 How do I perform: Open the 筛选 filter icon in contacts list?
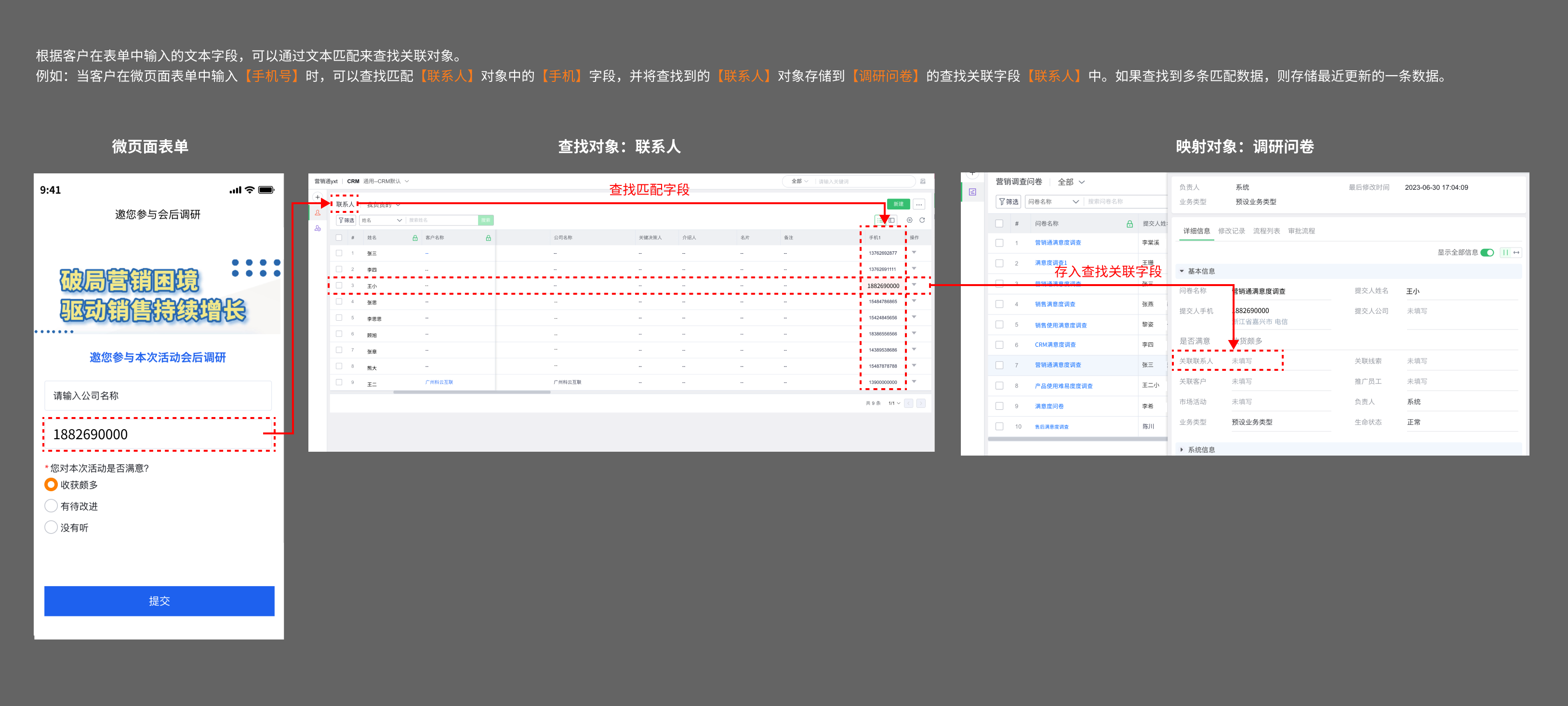tap(346, 221)
